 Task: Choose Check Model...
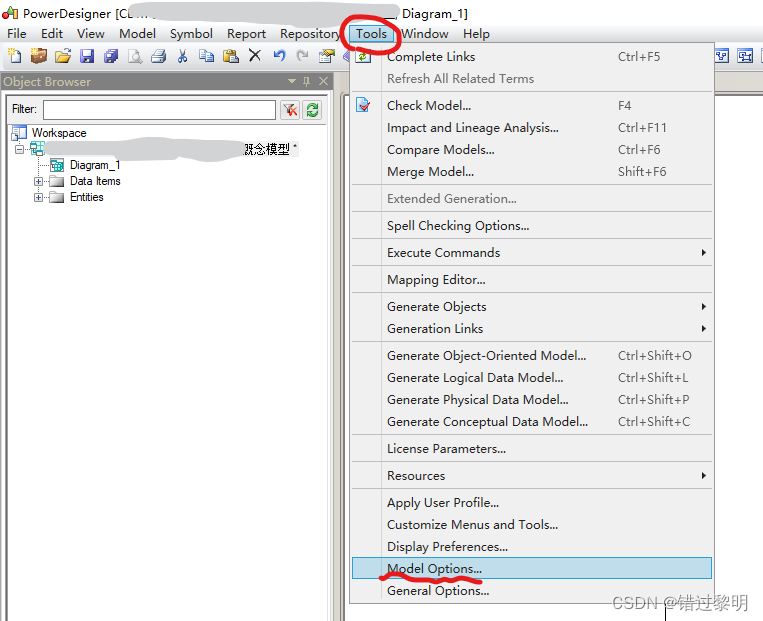(x=532, y=106)
